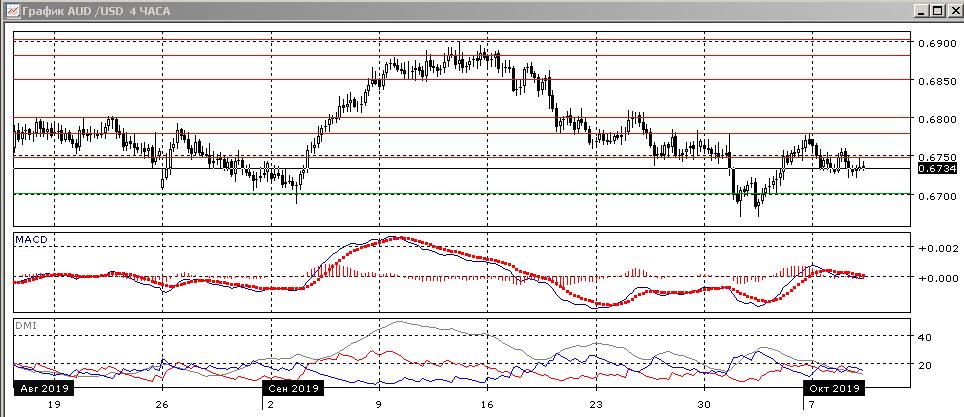Click the MACD indicator label
Screen dimensions: 964x417
28,240
